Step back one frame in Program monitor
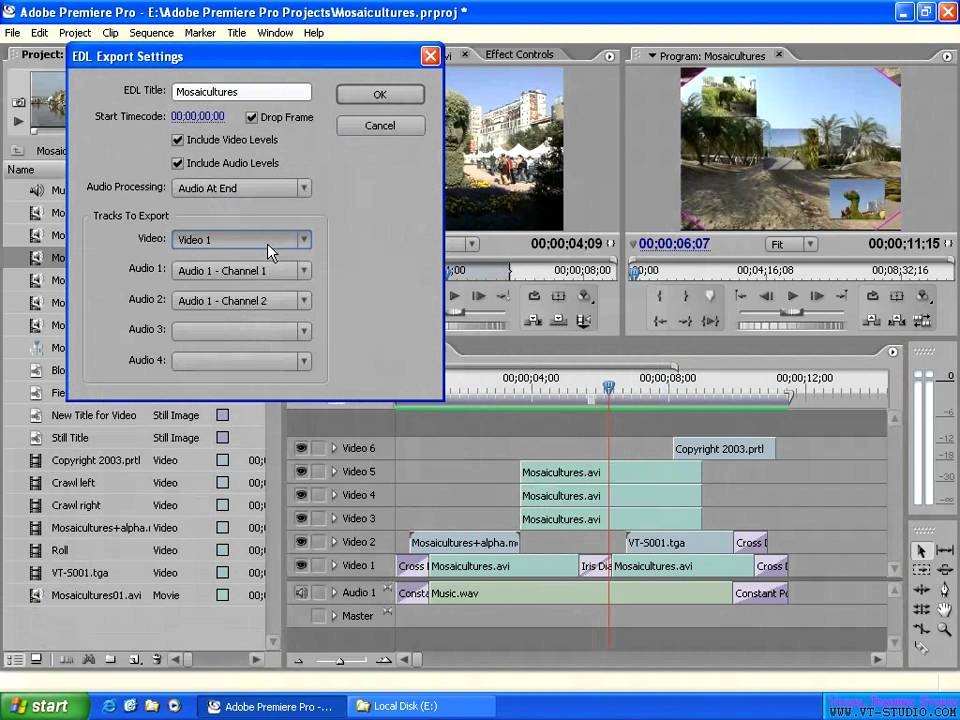Viewport: 960px width, 720px height. click(766, 296)
